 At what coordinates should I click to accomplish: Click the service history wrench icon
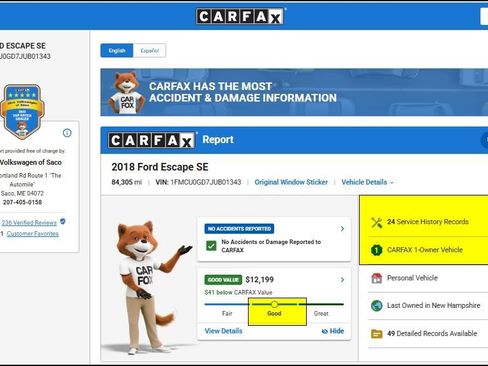377,222
